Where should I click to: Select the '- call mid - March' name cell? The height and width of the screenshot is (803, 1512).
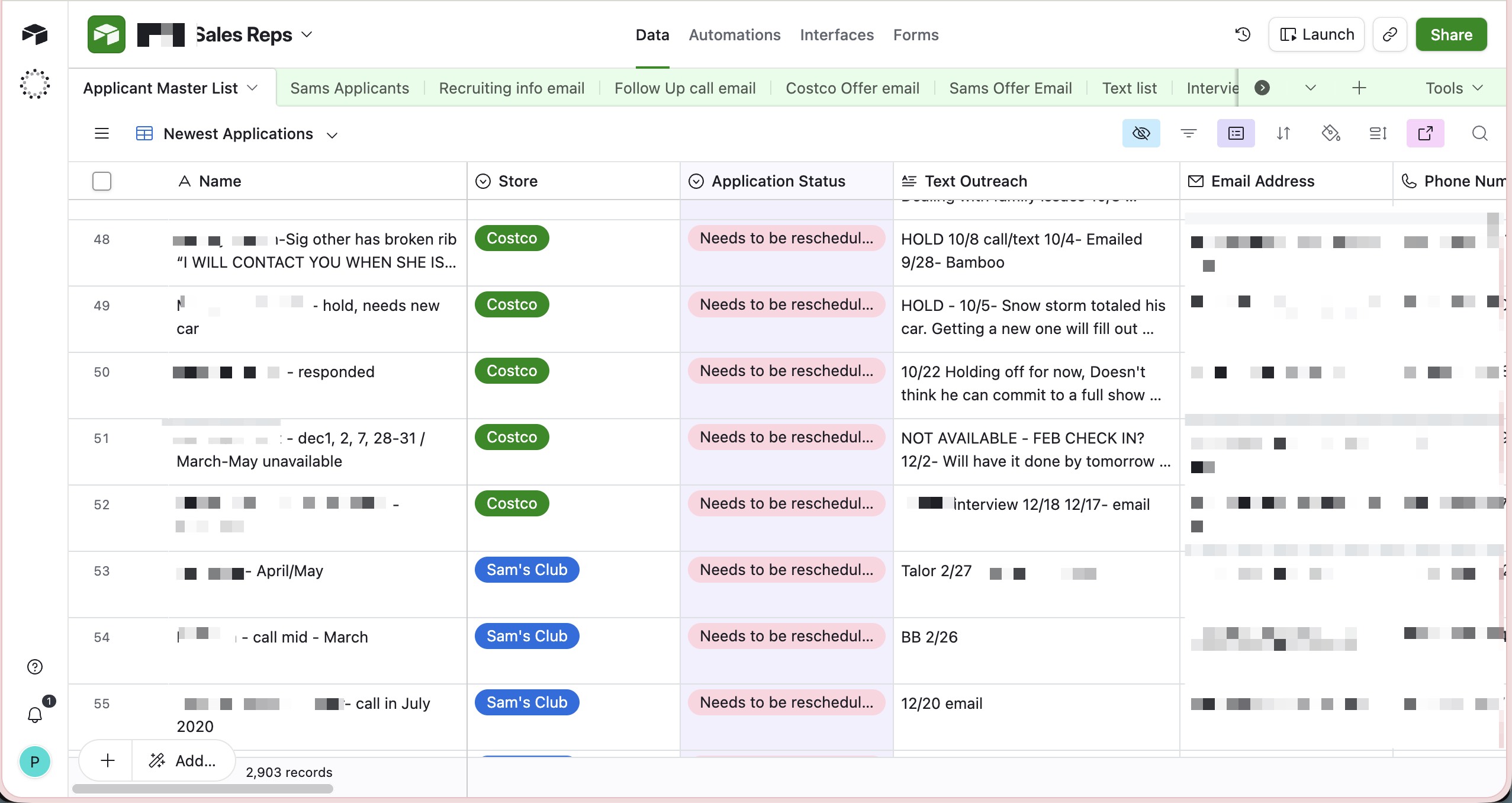[319, 651]
